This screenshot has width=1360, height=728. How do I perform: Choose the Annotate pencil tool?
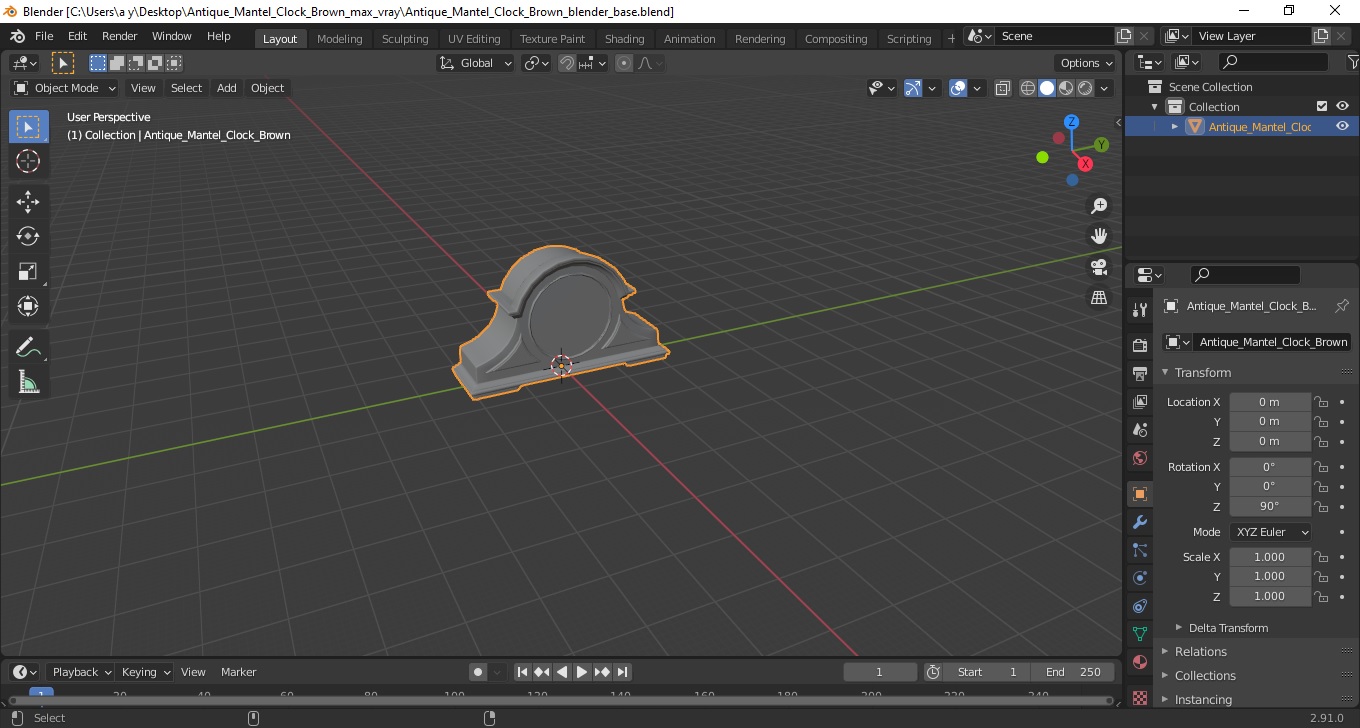click(28, 348)
